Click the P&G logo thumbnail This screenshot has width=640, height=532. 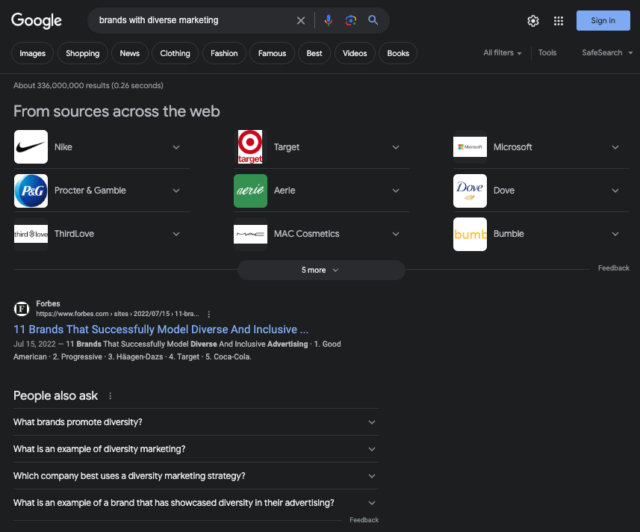pos(31,191)
